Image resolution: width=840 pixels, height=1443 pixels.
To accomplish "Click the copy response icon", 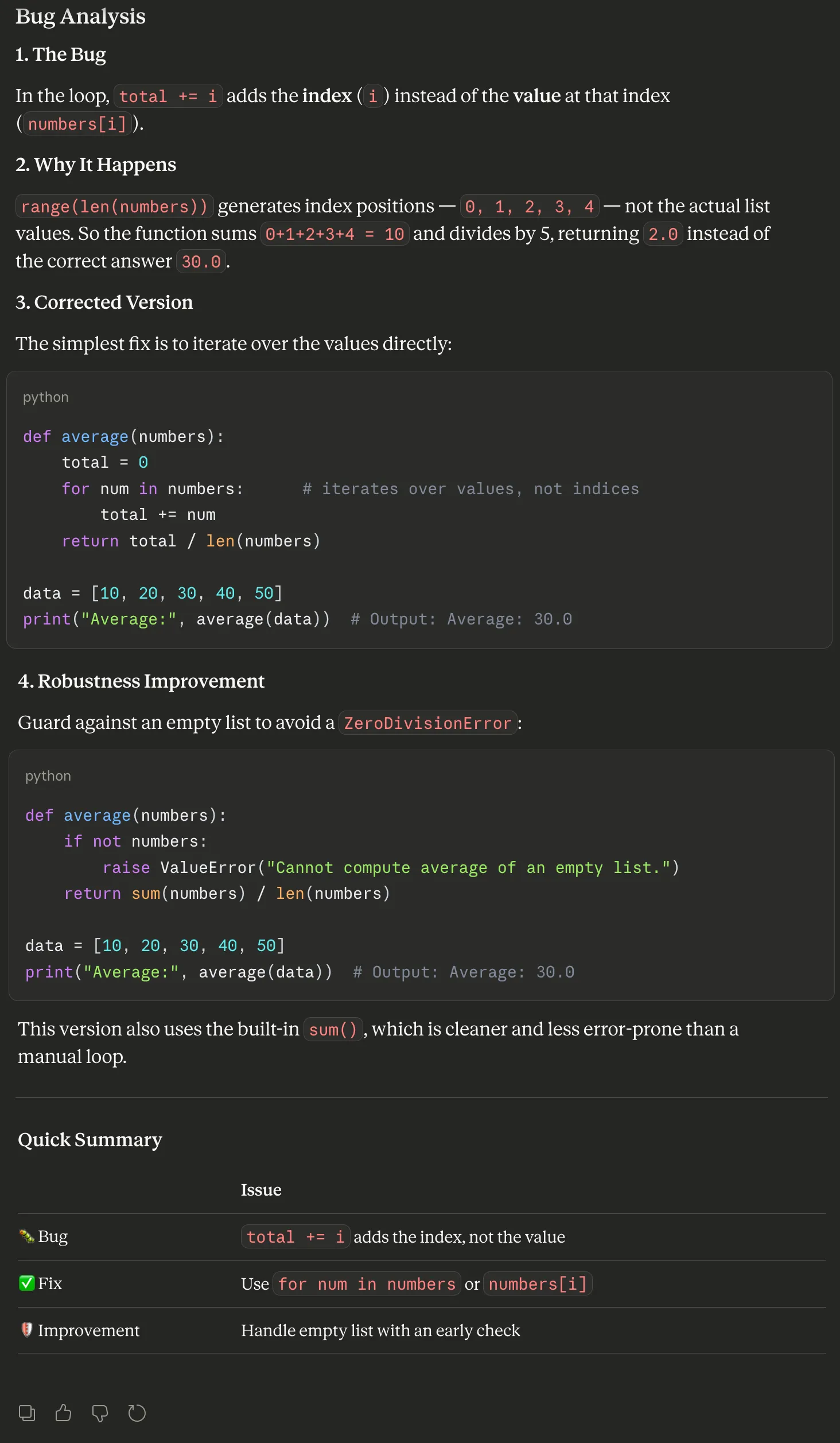I will pos(27,1413).
